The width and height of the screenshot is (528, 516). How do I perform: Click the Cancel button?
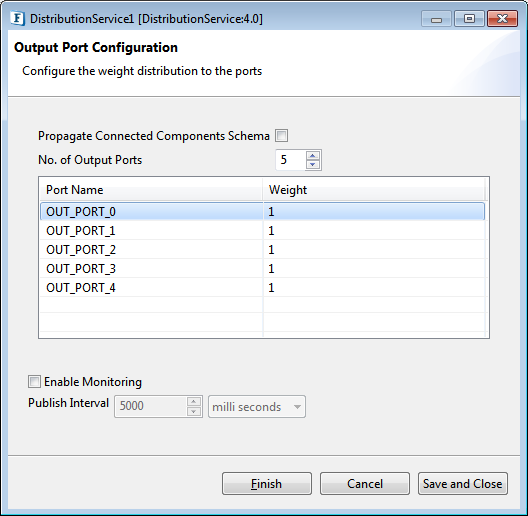[x=365, y=484]
